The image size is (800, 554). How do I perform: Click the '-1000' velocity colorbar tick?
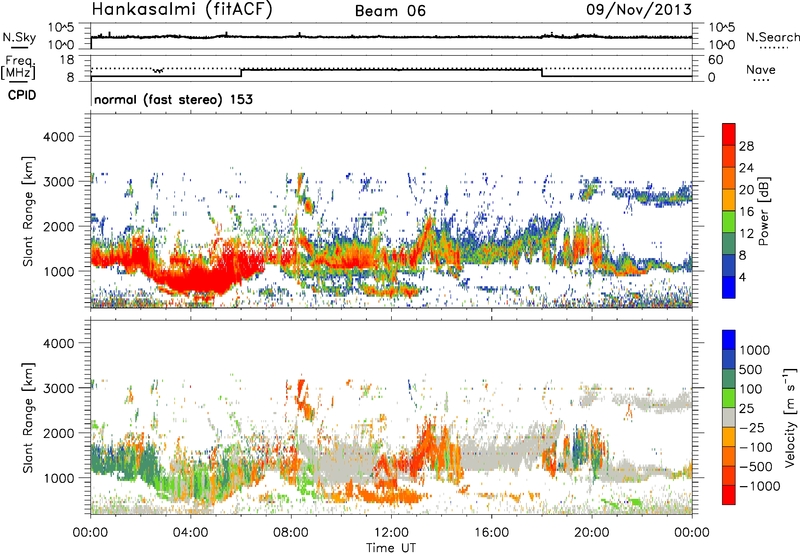pyautogui.click(x=759, y=486)
